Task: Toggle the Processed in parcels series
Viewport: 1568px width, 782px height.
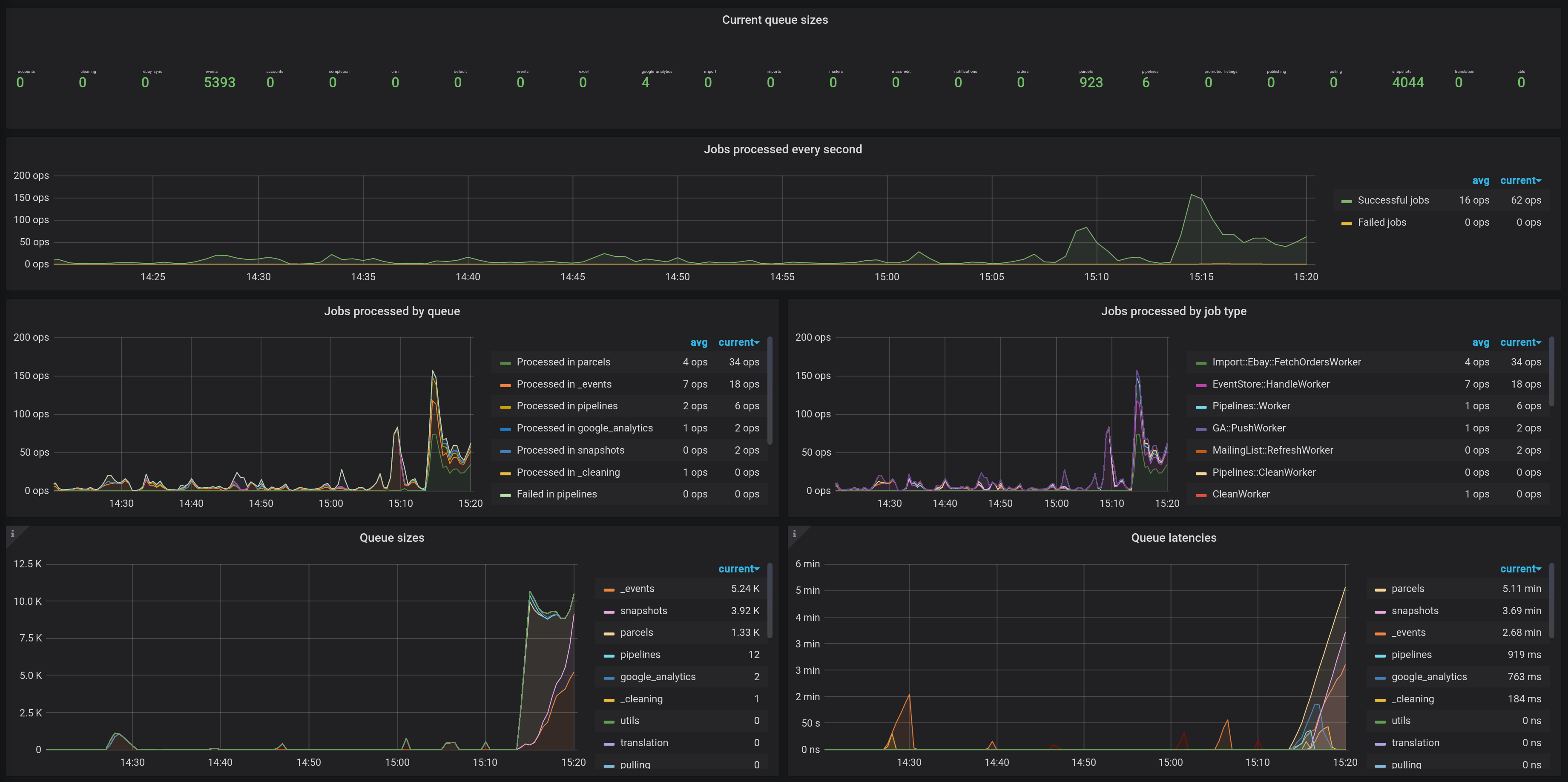Action: (563, 362)
